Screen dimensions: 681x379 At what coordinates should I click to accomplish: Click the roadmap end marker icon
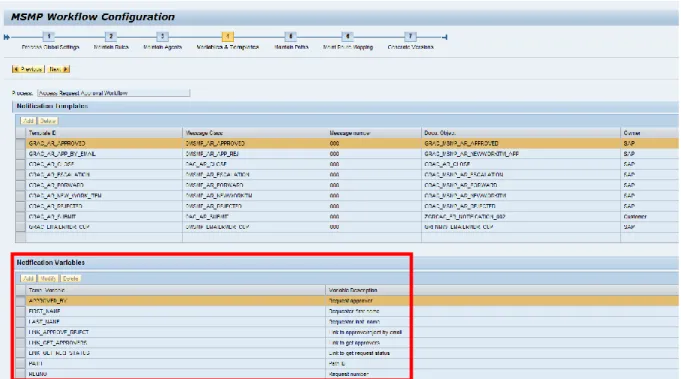coord(445,37)
